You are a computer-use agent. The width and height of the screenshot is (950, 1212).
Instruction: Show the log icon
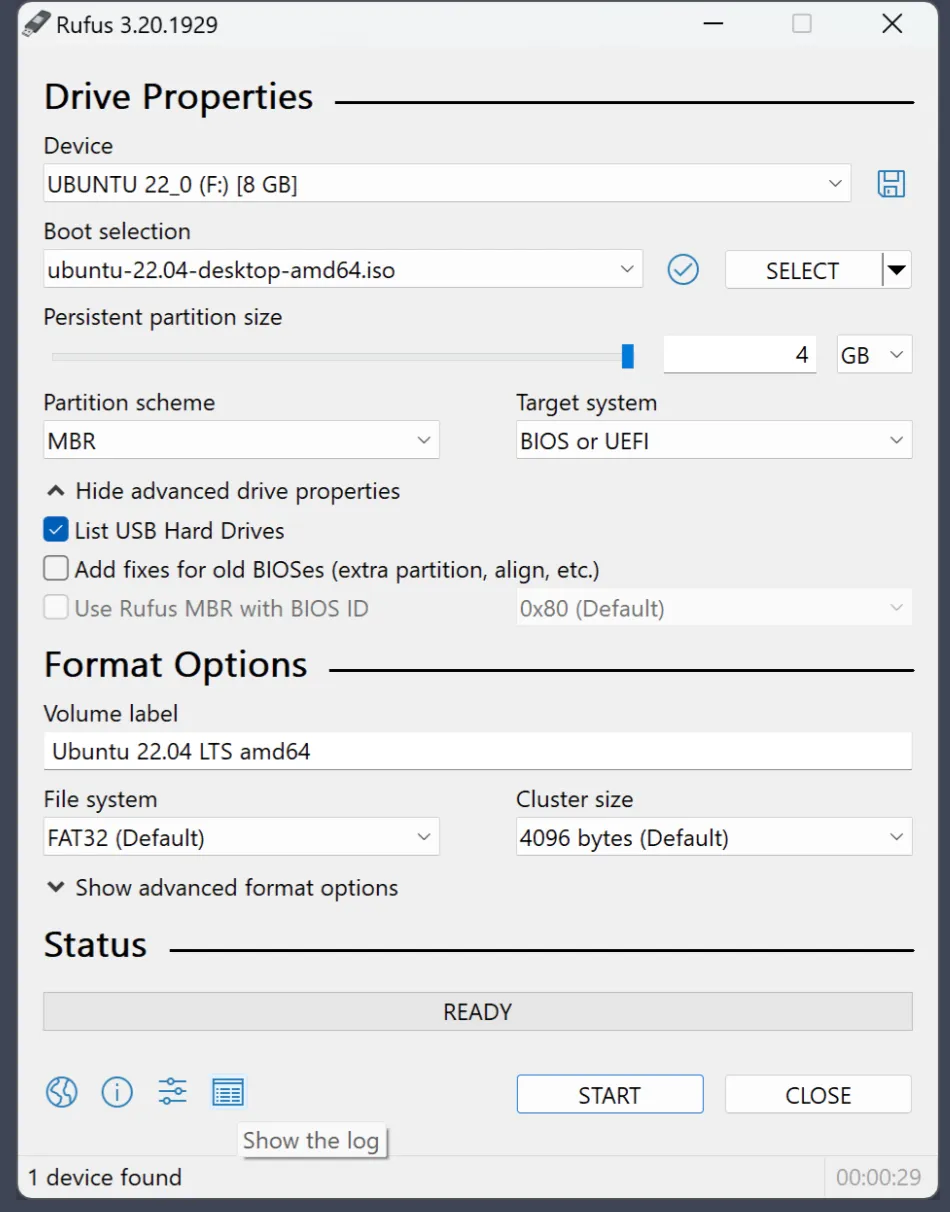[x=228, y=1092]
